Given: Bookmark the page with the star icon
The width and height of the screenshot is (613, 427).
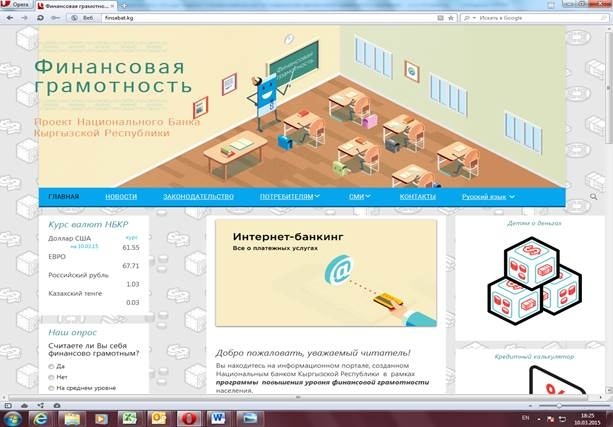Looking at the screenshot, I should [450, 18].
